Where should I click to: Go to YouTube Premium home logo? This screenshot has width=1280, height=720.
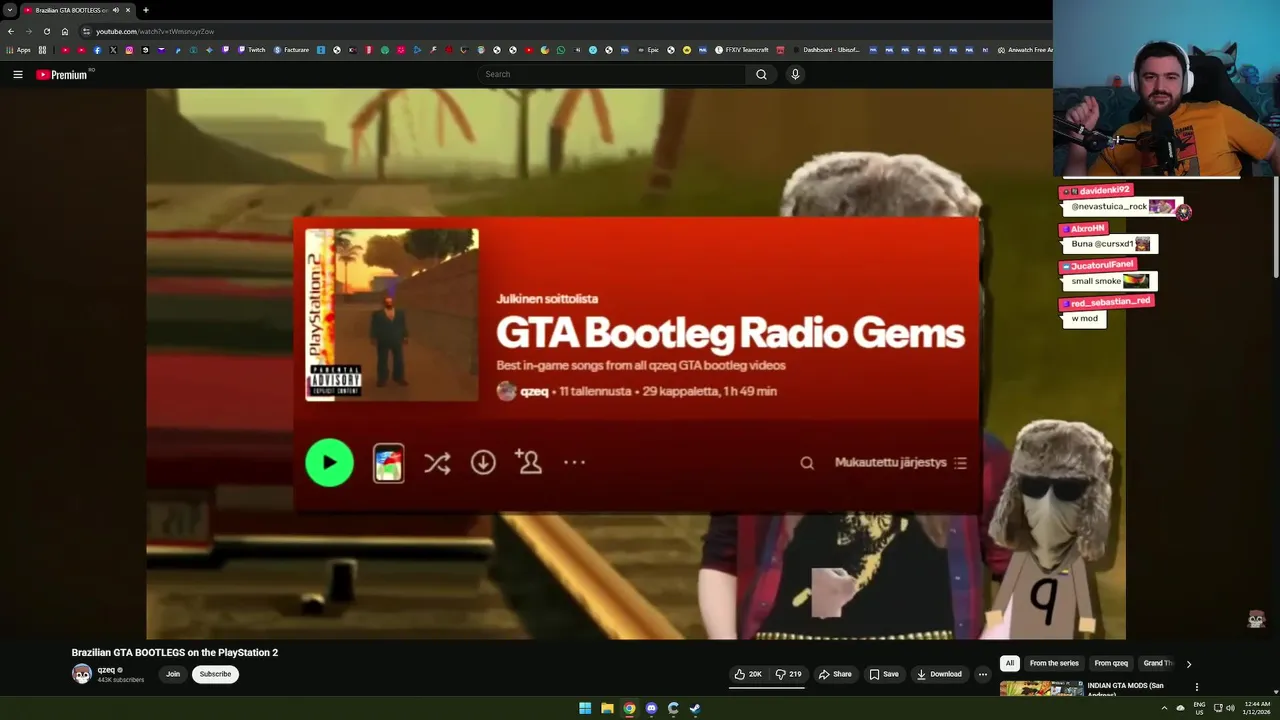click(62, 74)
